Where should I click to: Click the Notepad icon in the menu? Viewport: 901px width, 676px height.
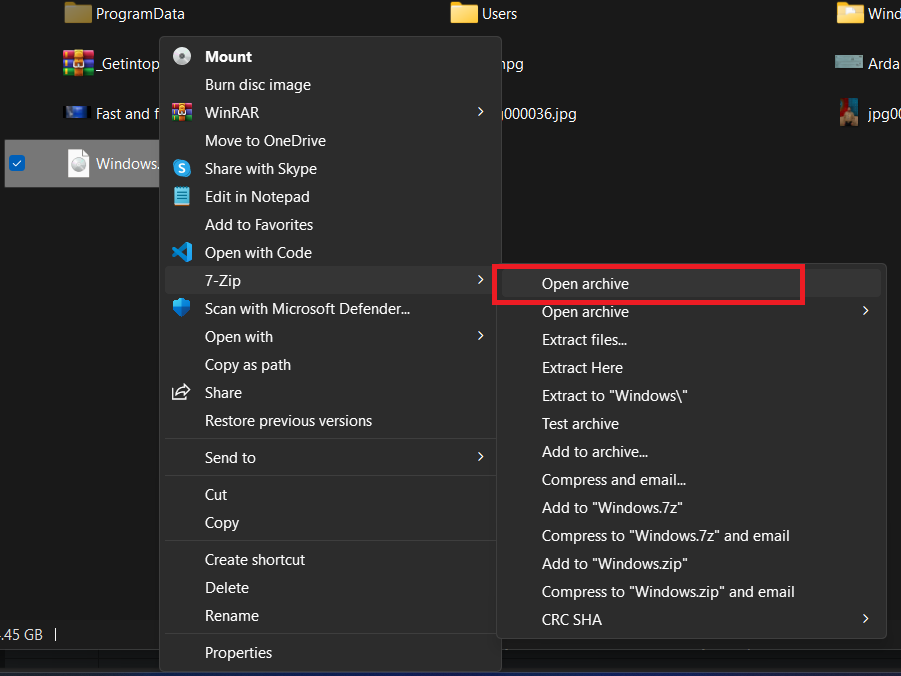click(181, 197)
